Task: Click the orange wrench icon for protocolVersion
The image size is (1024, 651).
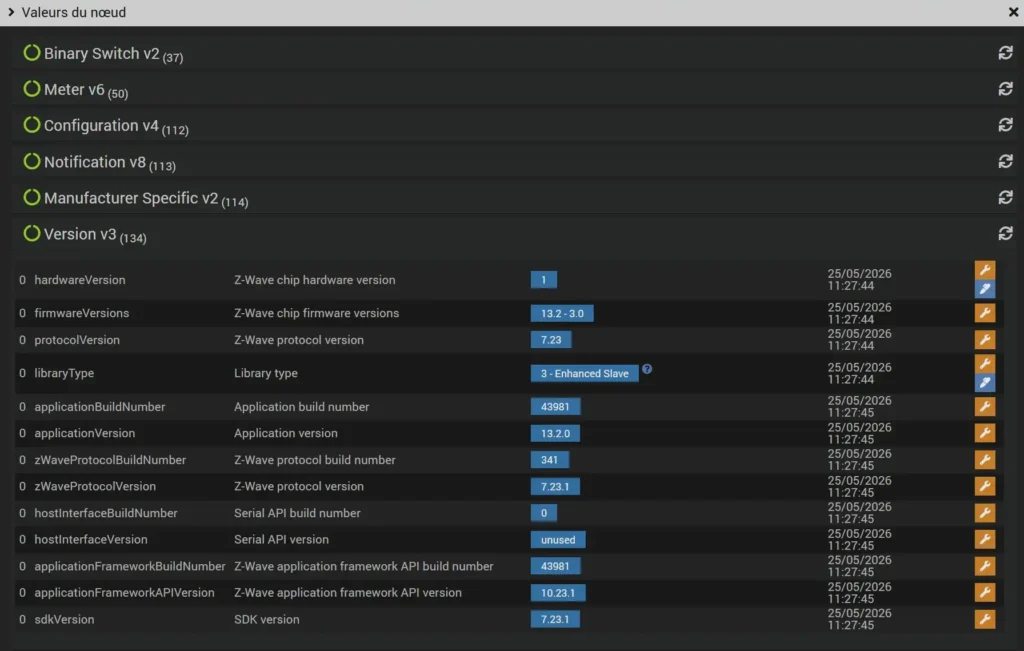Action: coord(985,340)
